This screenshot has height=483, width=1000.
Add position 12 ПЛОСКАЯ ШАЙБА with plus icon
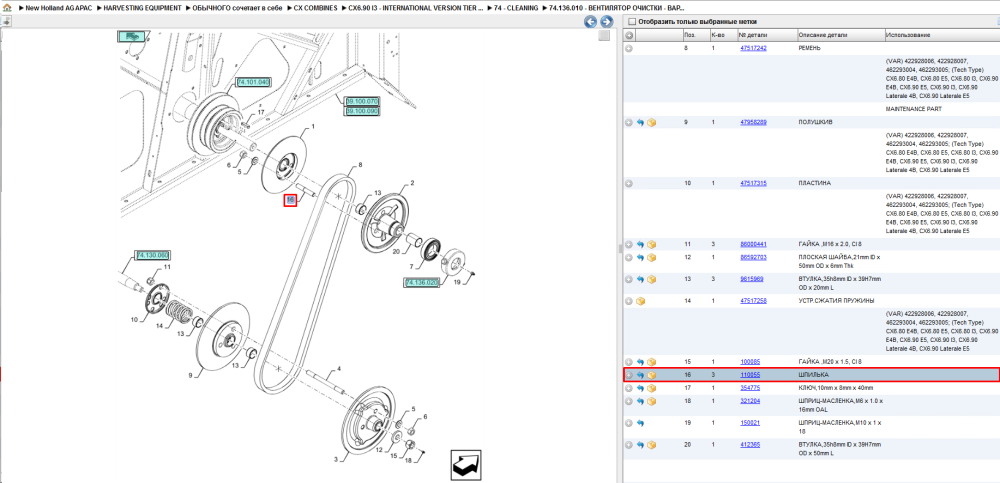coord(629,258)
